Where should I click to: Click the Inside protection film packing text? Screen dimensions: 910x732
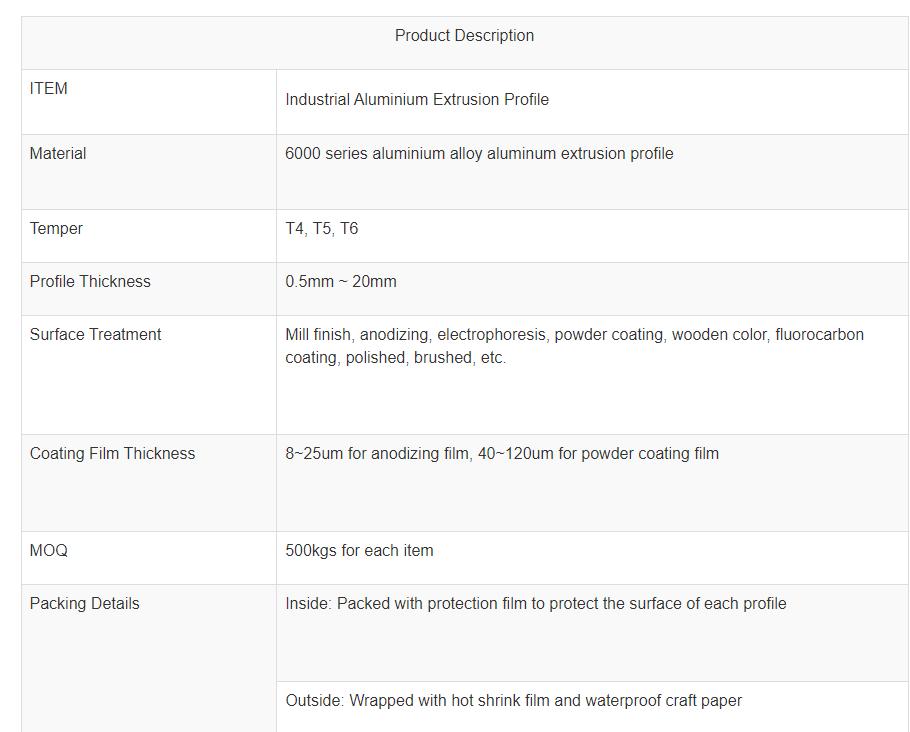[535, 604]
